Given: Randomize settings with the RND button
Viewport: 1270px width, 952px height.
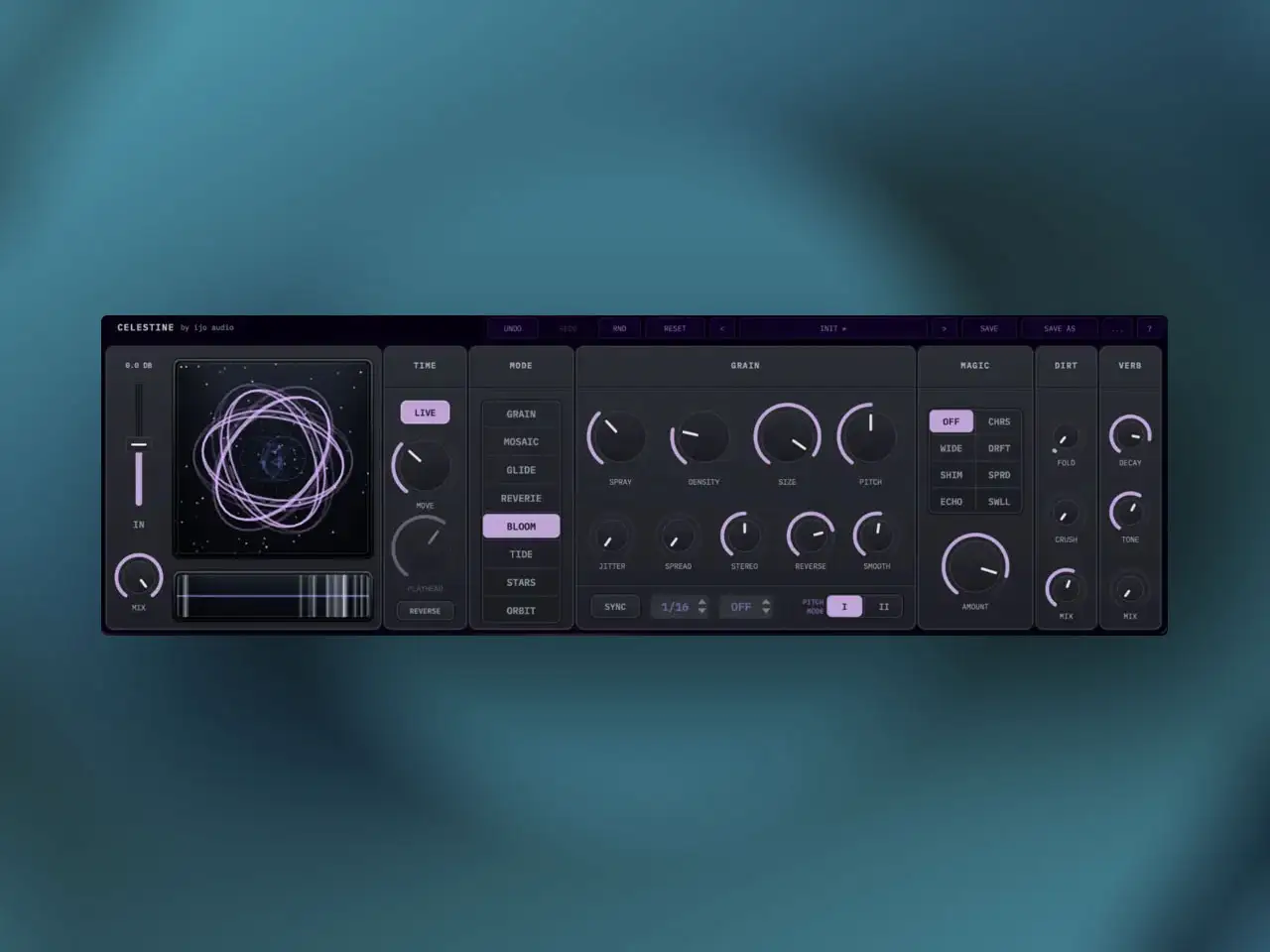Looking at the screenshot, I should coord(619,328).
